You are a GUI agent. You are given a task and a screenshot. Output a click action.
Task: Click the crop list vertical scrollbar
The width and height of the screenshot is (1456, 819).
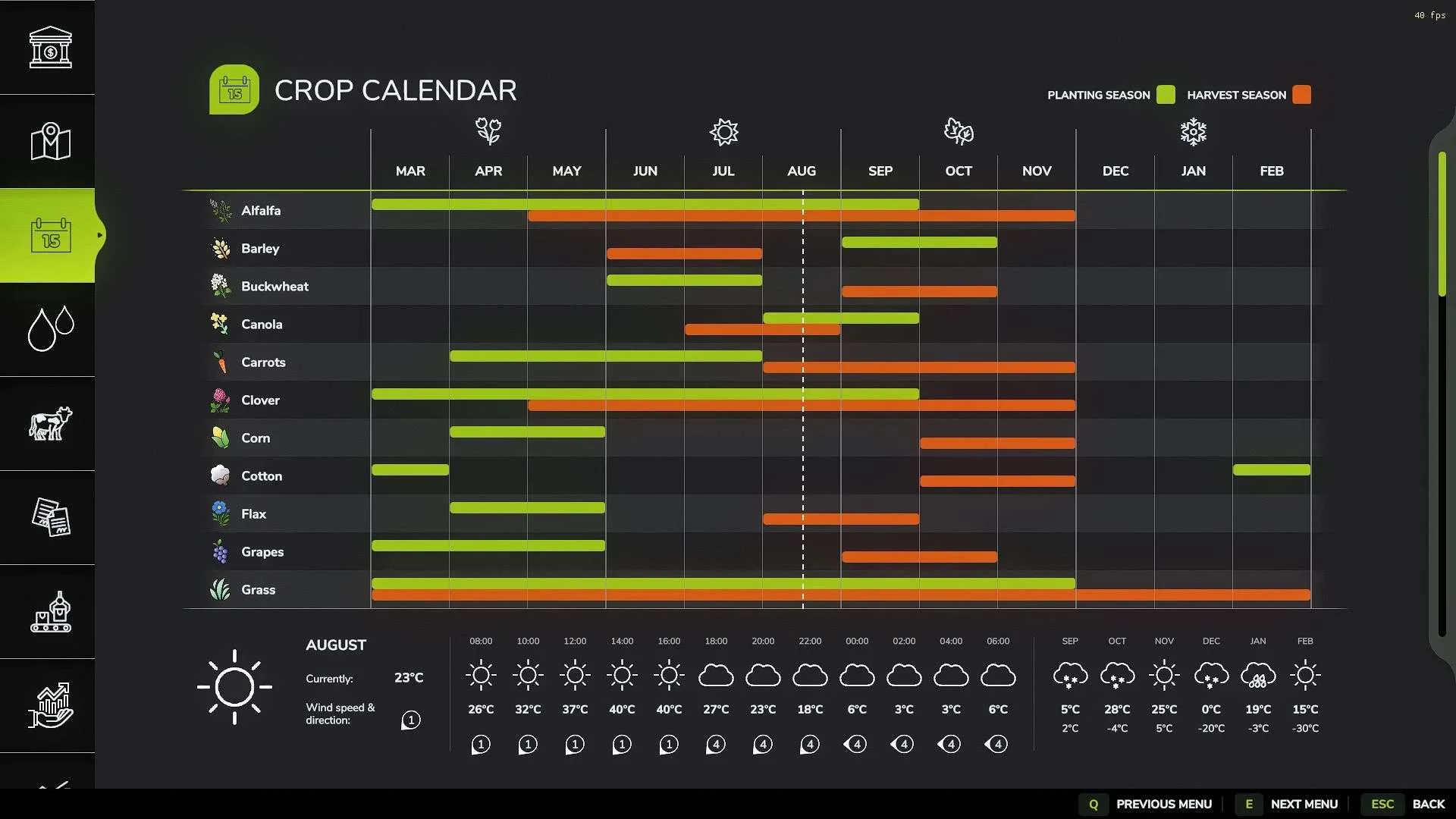pos(1442,394)
